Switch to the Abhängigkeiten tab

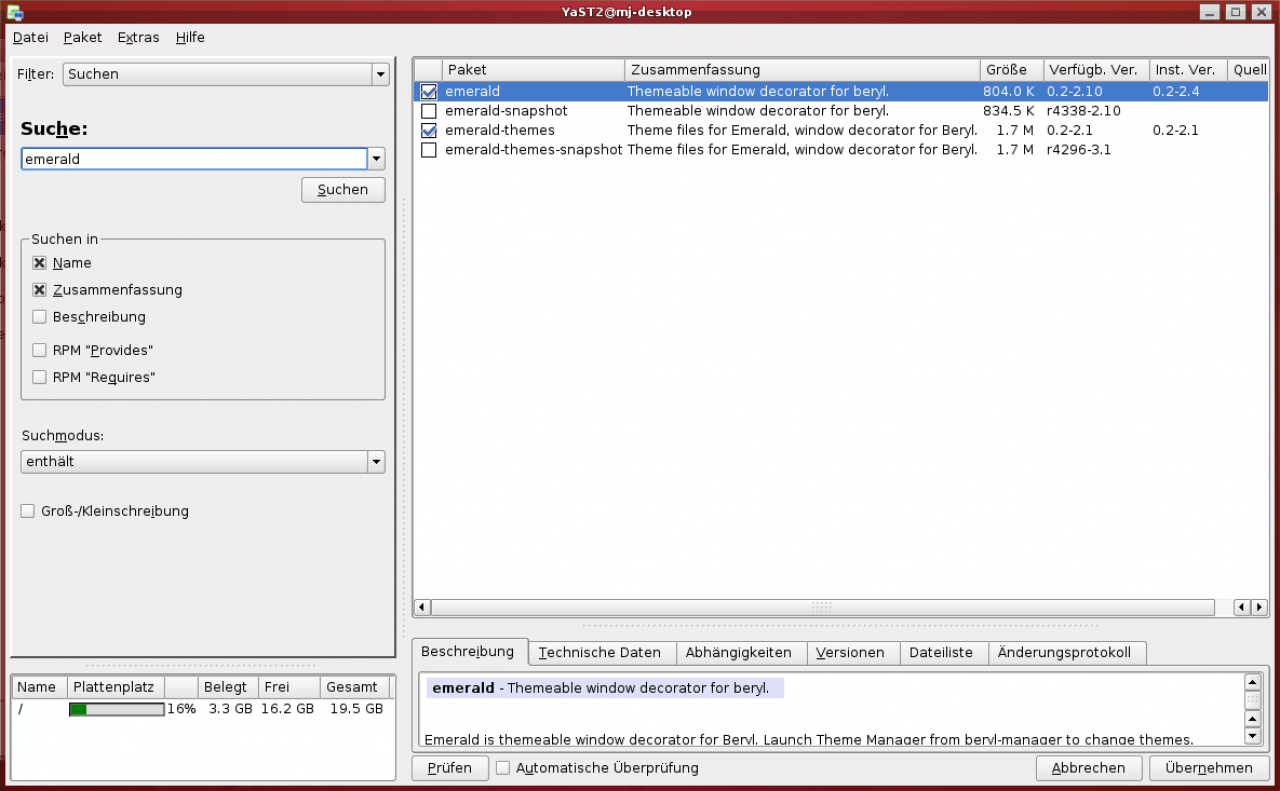point(739,652)
